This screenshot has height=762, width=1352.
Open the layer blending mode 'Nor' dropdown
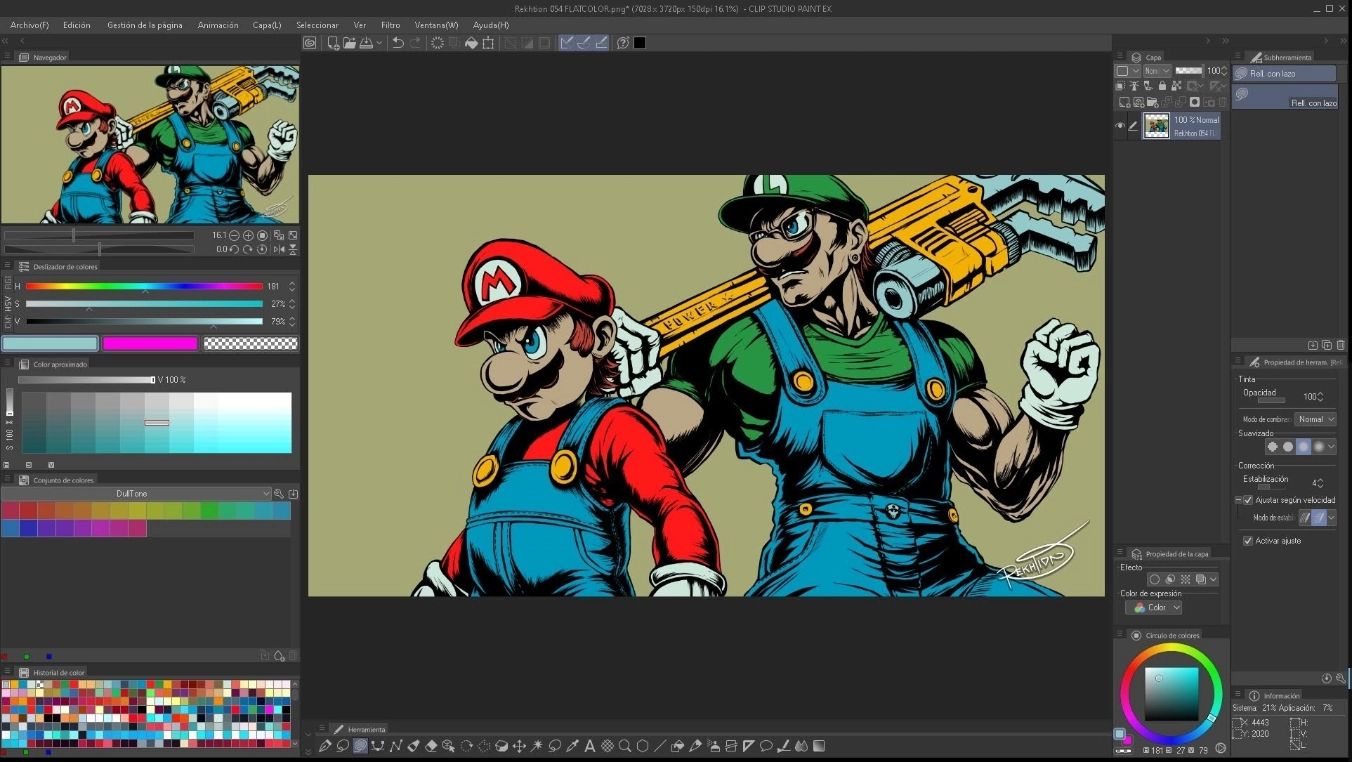pyautogui.click(x=1156, y=71)
